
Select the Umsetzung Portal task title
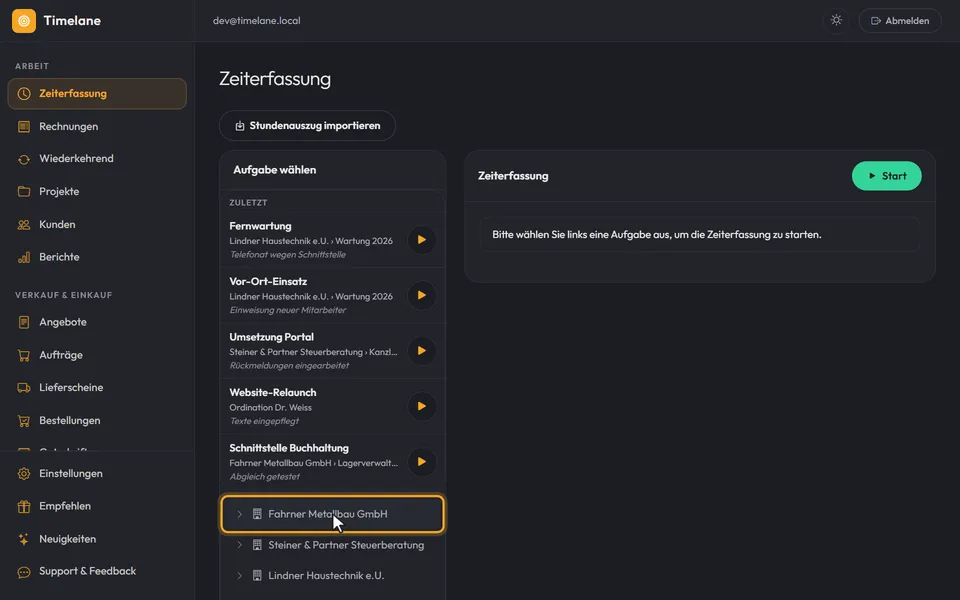(x=271, y=337)
